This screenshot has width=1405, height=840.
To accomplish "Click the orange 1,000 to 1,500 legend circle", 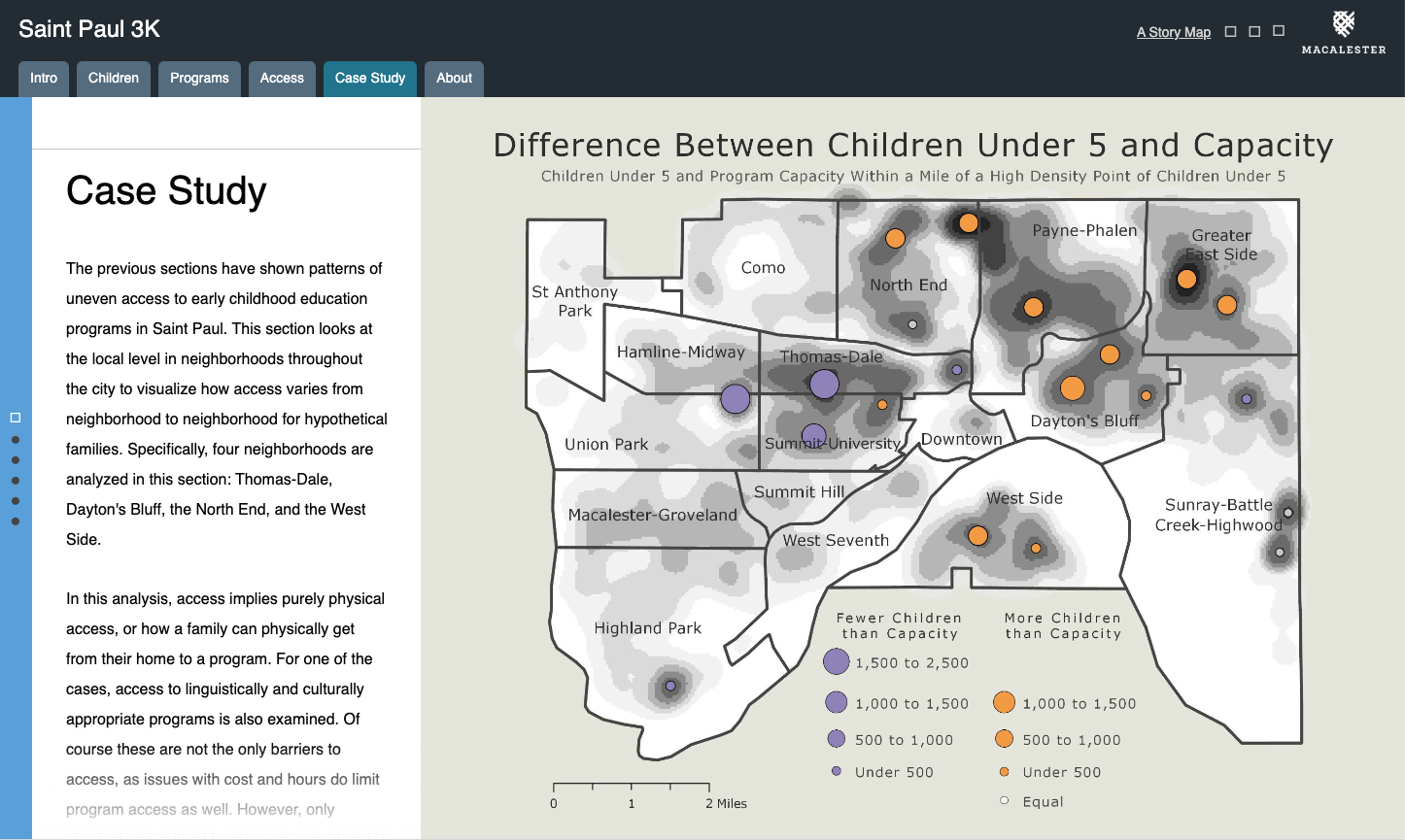I will point(1004,703).
